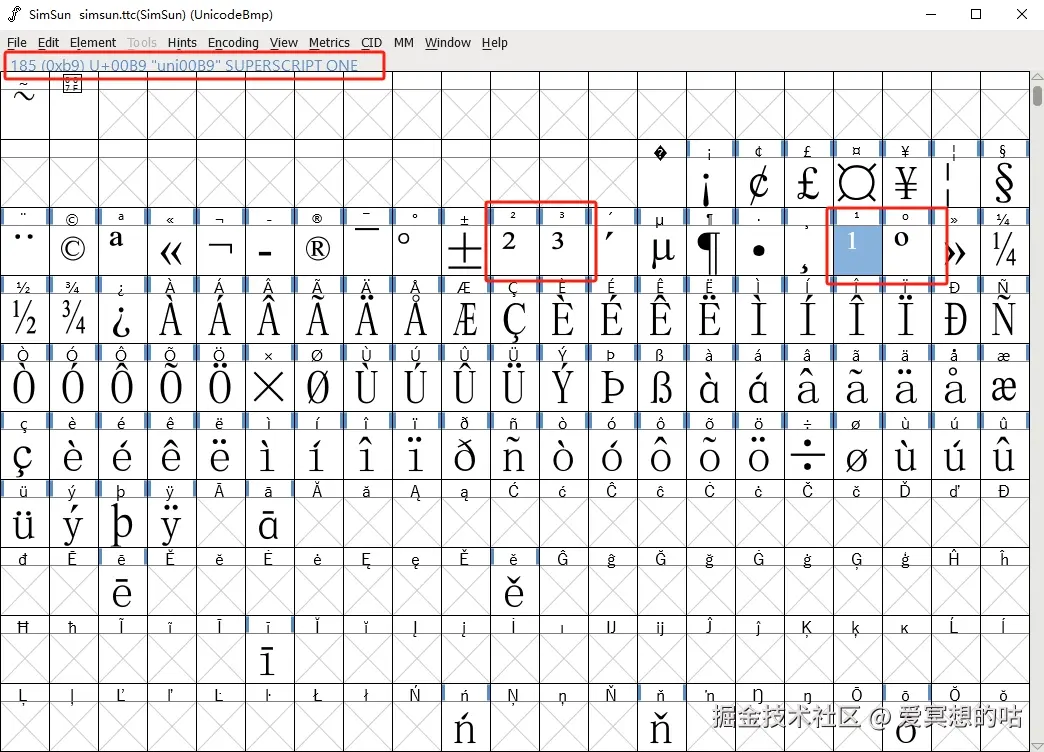Select the ÿ y-diaeresis glyph cell
Image resolution: width=1044 pixels, height=752 pixels.
coord(172,524)
